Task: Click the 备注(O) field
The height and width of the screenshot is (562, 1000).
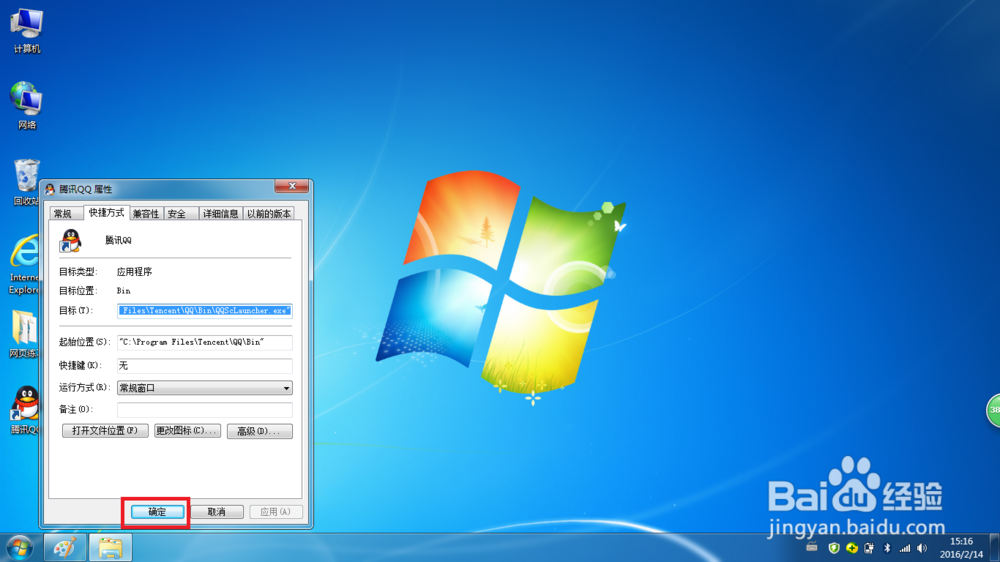Action: (x=205, y=410)
